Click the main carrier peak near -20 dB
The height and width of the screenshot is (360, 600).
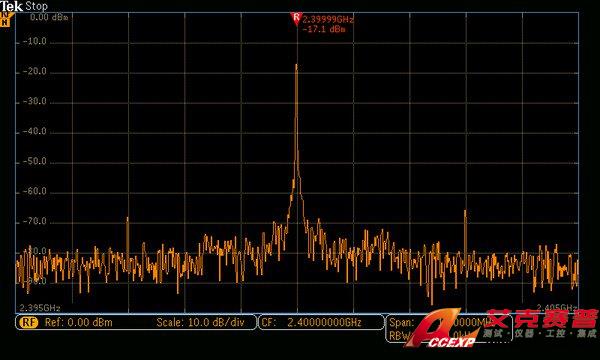pos(297,67)
